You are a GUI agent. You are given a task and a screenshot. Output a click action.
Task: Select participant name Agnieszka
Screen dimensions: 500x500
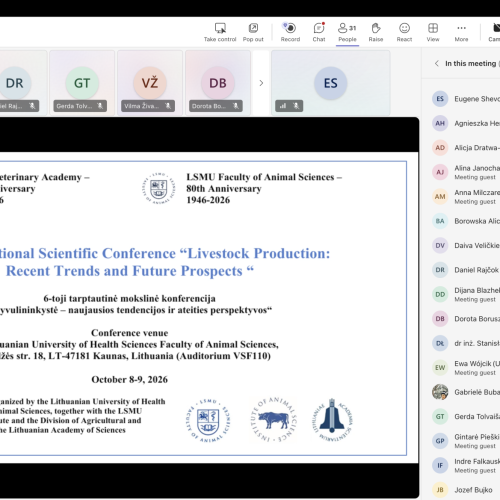(477, 123)
